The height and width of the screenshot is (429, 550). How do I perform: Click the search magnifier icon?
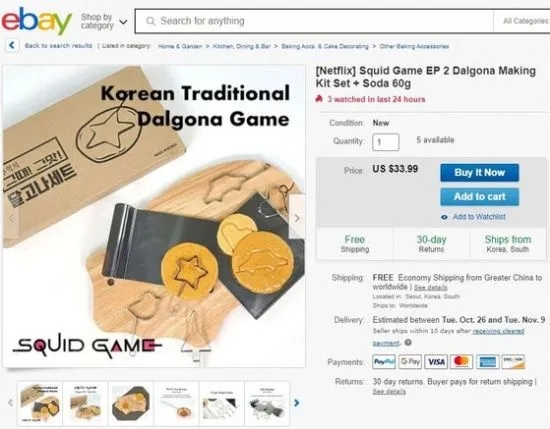(150, 21)
